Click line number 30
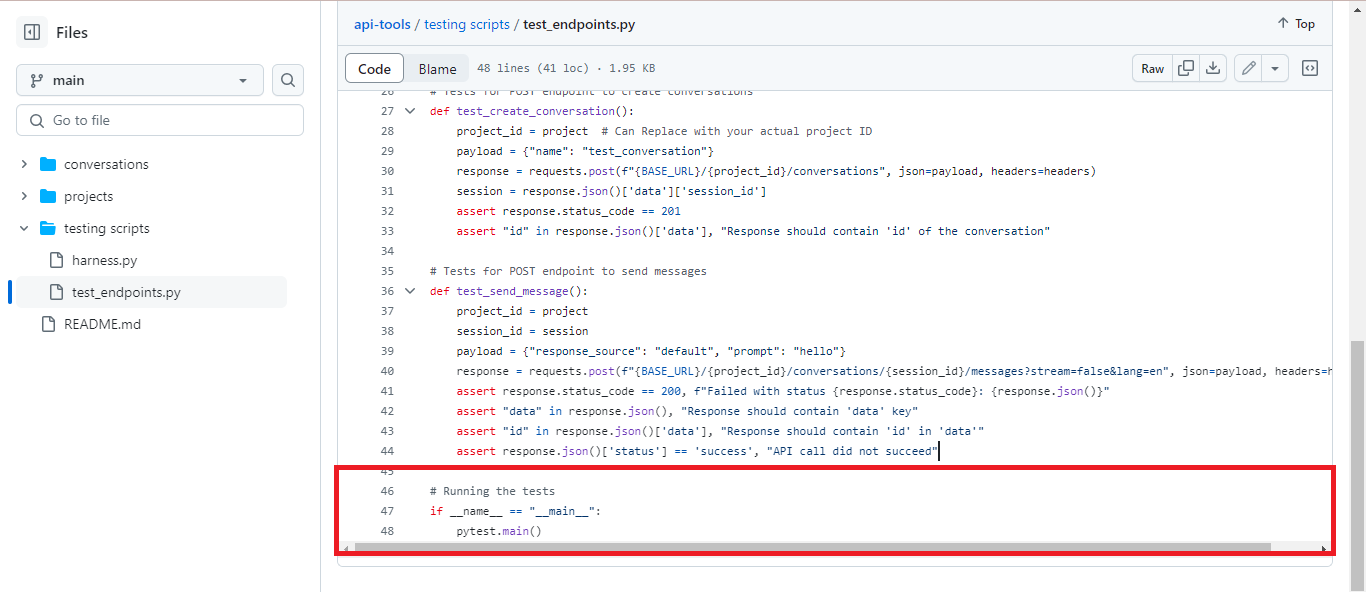This screenshot has width=1366, height=592. (387, 171)
